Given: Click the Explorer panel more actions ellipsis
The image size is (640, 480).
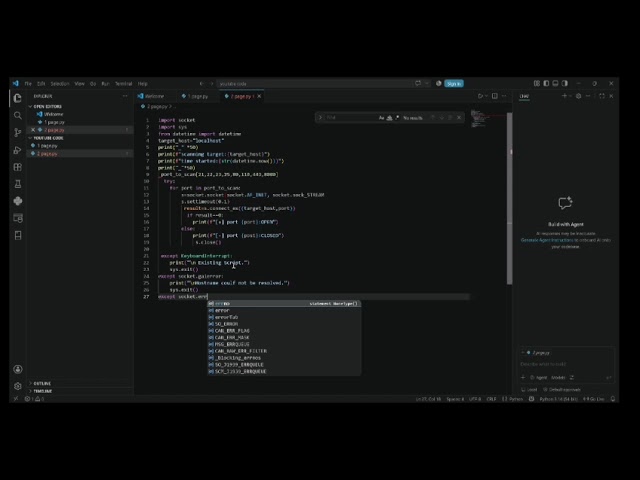Looking at the screenshot, I should coord(125,96).
